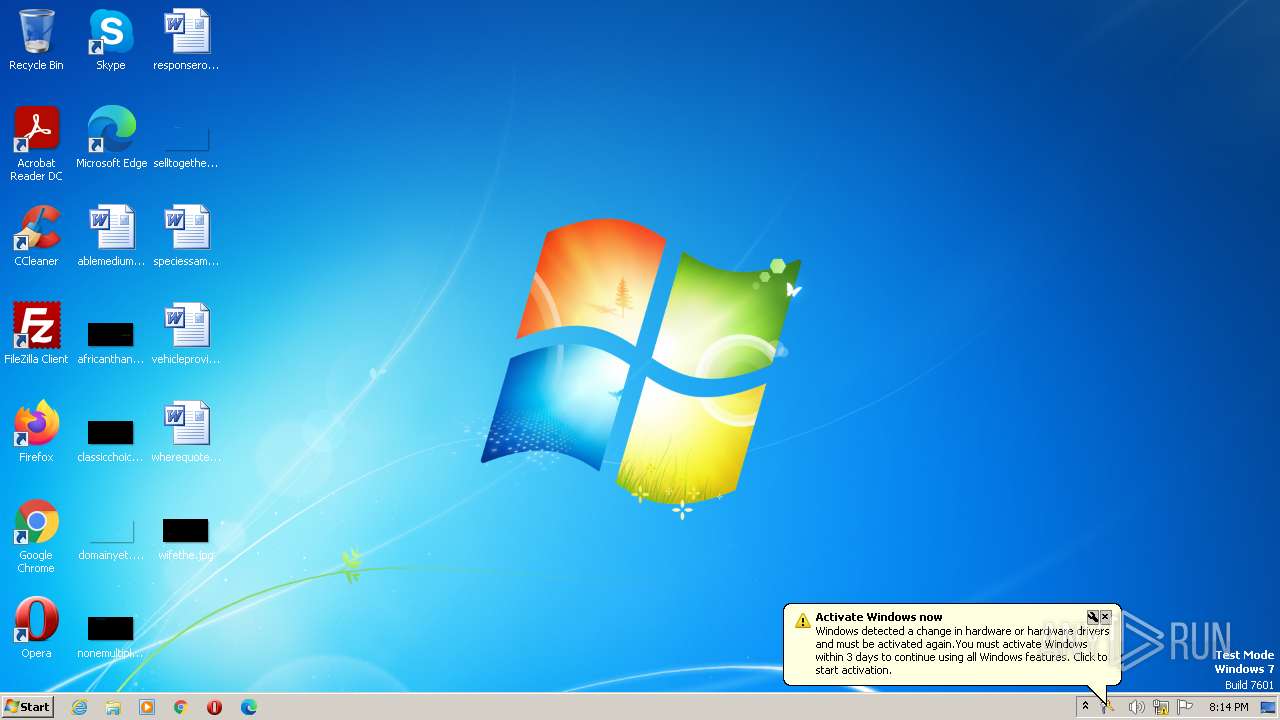Launch Internet Explorer from taskbar
The image size is (1280, 720).
tap(79, 707)
